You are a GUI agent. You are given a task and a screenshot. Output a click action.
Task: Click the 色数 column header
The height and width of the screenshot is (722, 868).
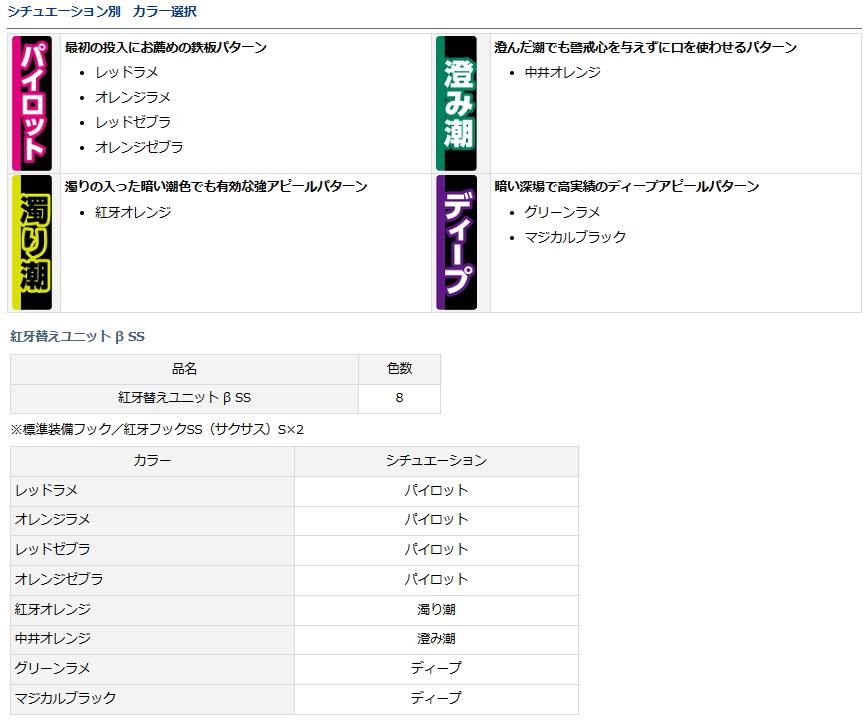[399, 369]
